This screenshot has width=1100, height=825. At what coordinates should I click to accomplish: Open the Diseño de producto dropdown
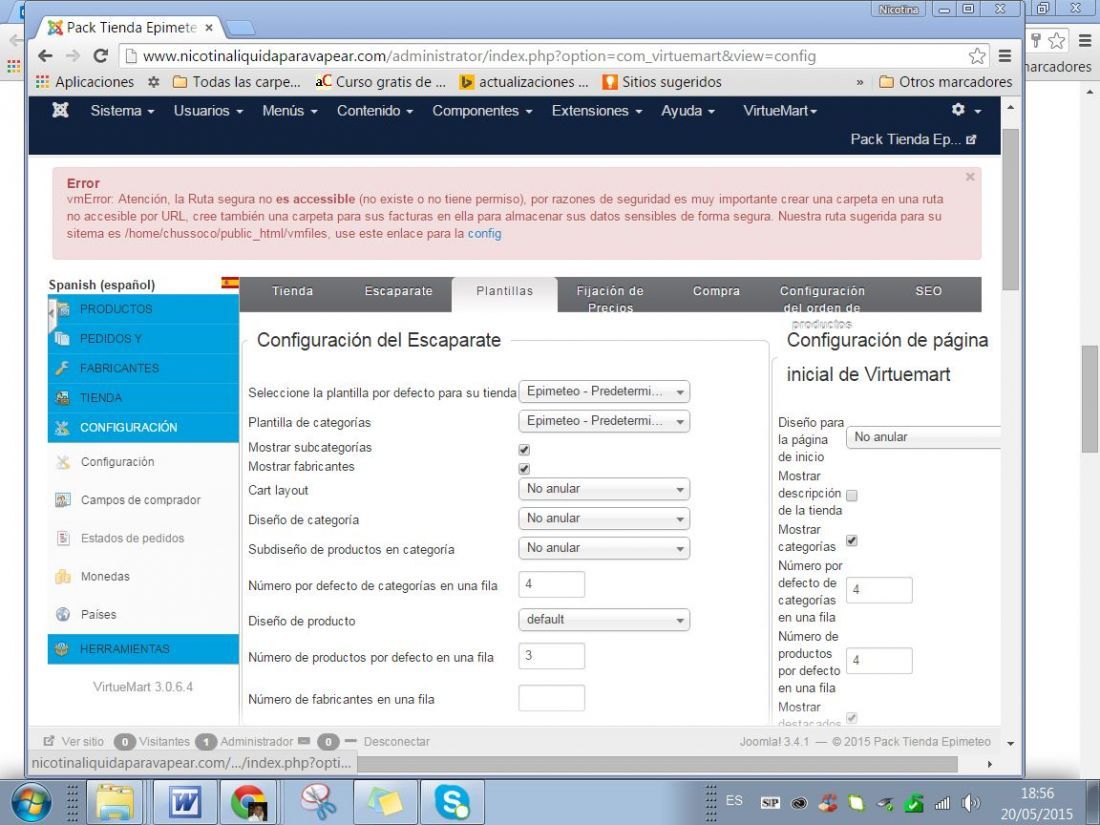coord(604,619)
